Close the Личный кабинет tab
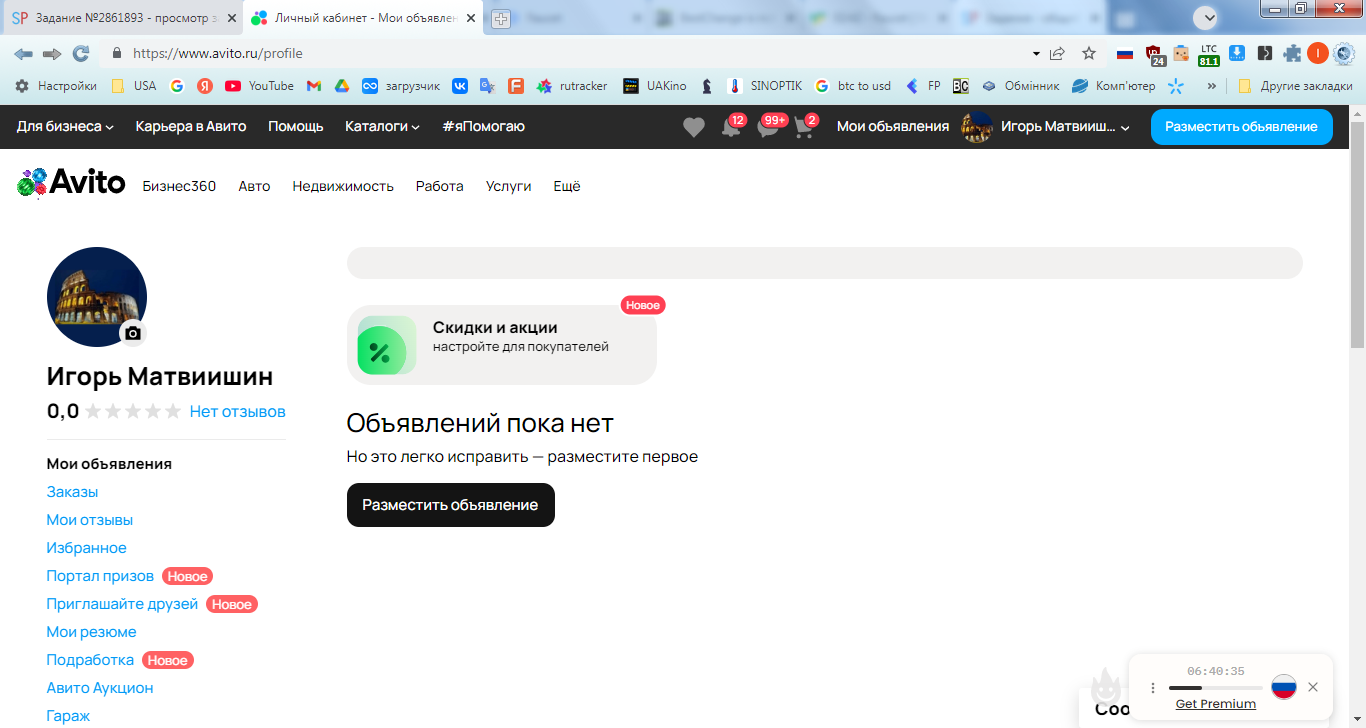The height and width of the screenshot is (728, 1366). tap(469, 18)
